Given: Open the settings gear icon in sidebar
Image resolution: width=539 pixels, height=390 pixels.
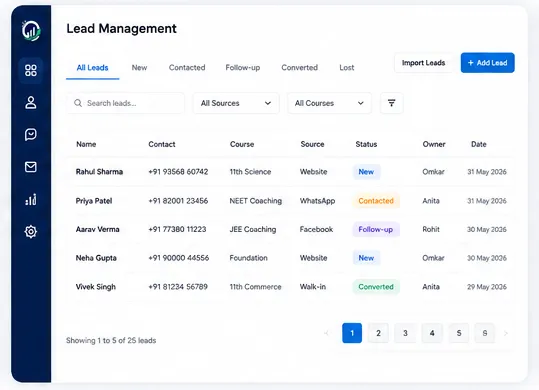Looking at the screenshot, I should (x=31, y=232).
